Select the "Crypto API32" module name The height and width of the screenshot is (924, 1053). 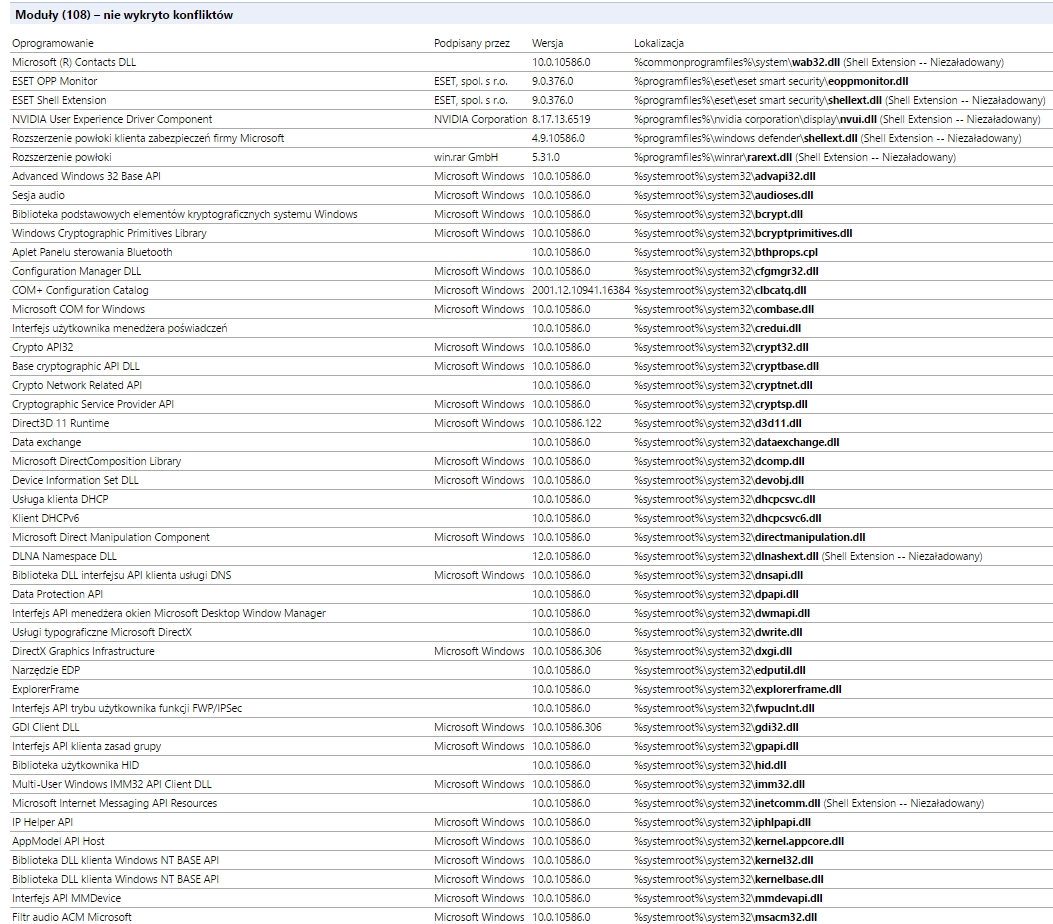pyautogui.click(x=42, y=347)
